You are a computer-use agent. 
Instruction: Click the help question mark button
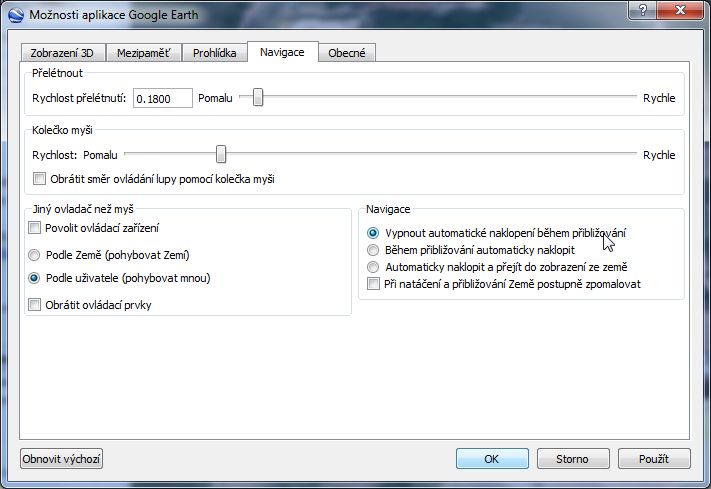tap(643, 10)
